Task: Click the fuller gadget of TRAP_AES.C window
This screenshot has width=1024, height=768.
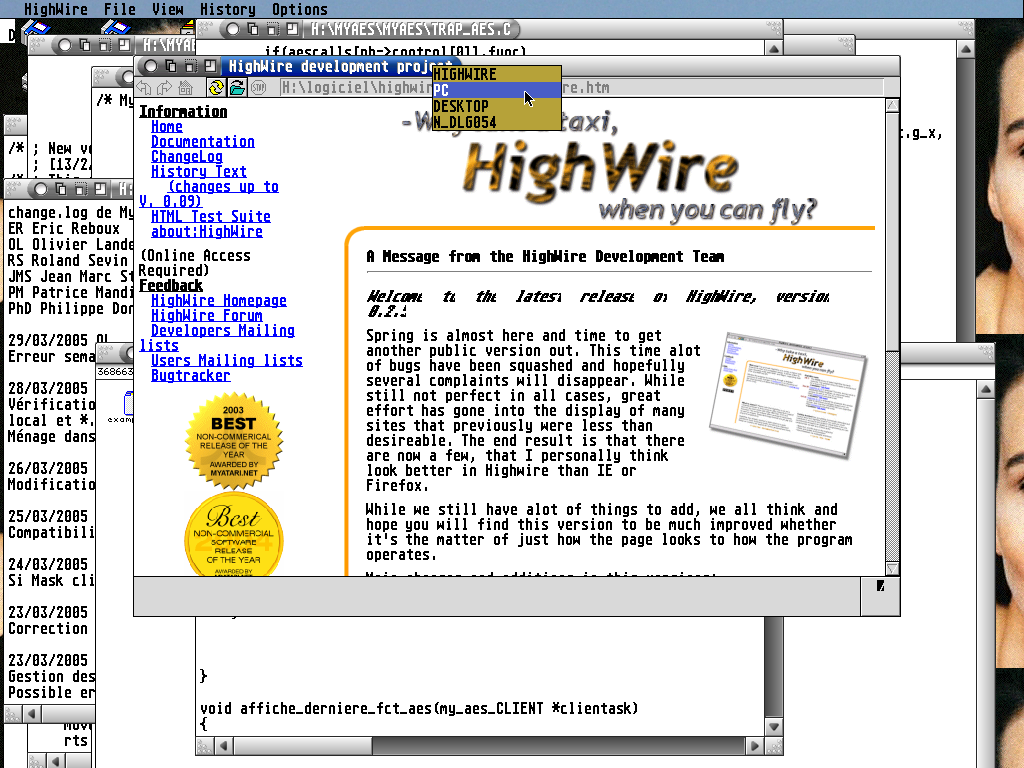Action: (x=292, y=29)
